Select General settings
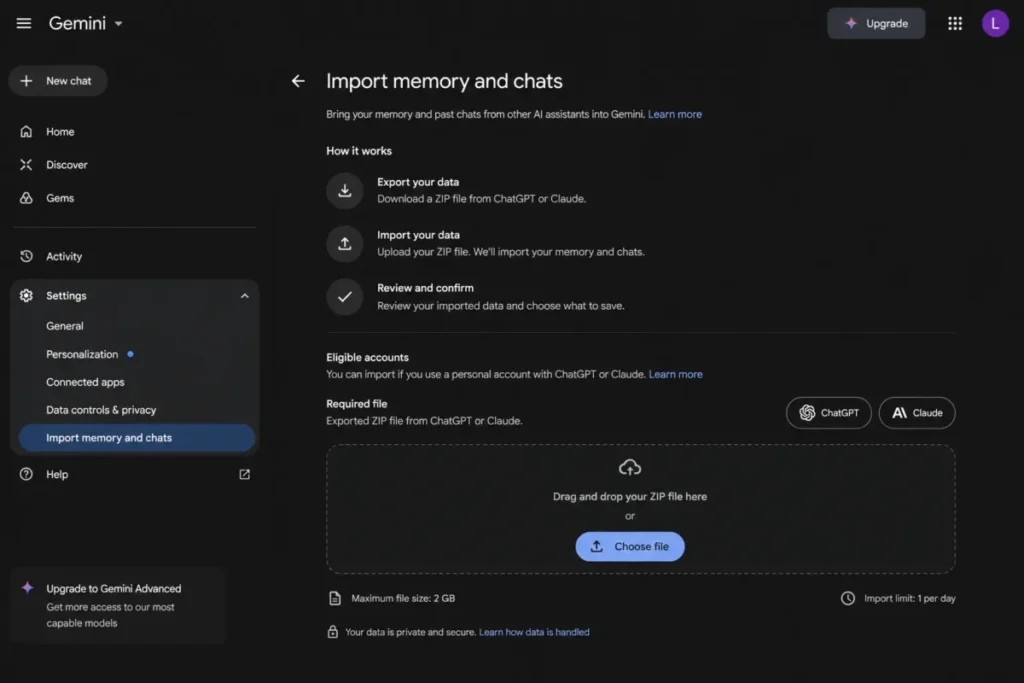Viewport: 1024px width, 683px height. pos(65,326)
